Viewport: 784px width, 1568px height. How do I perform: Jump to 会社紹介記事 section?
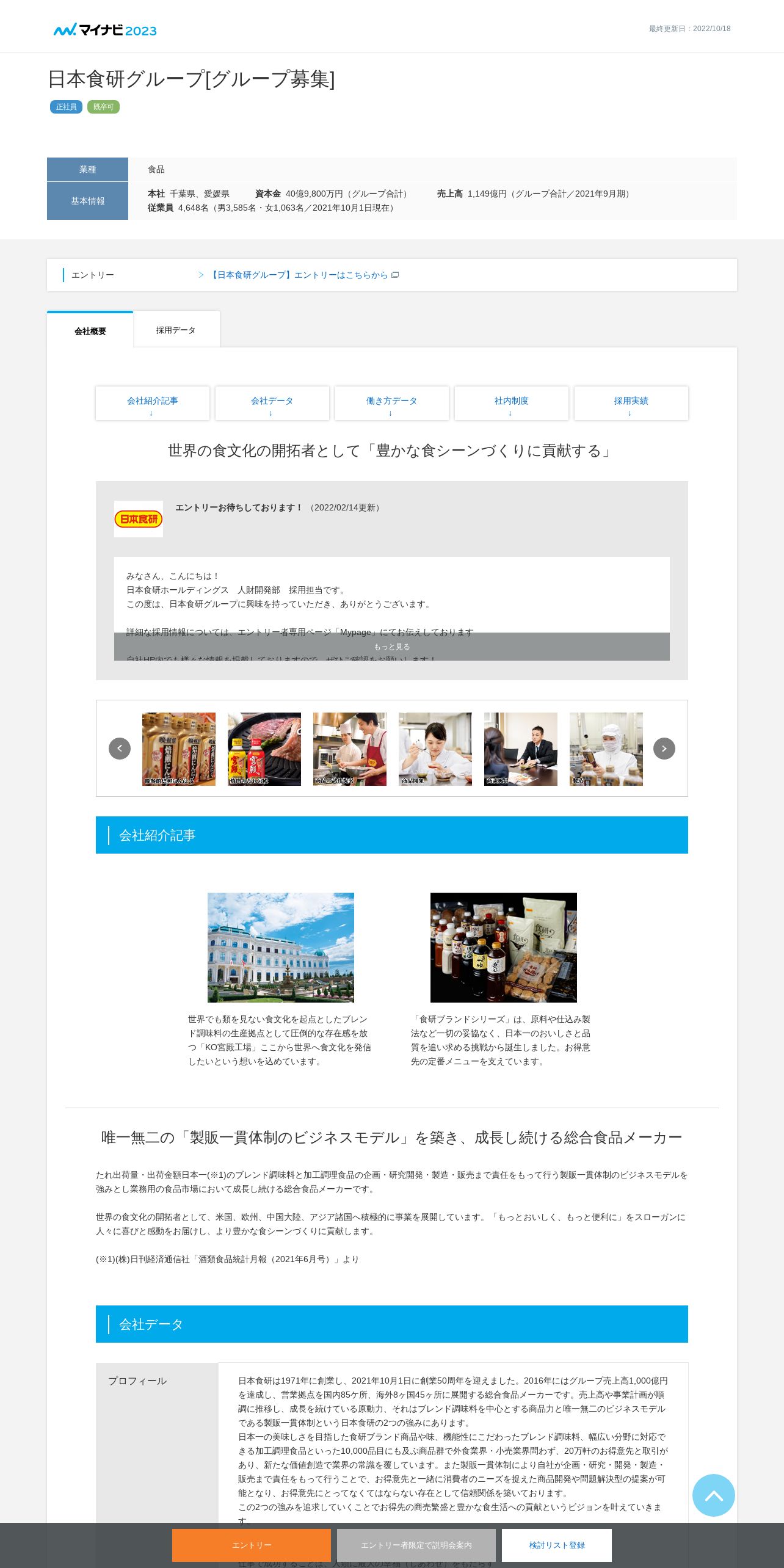pos(153,404)
